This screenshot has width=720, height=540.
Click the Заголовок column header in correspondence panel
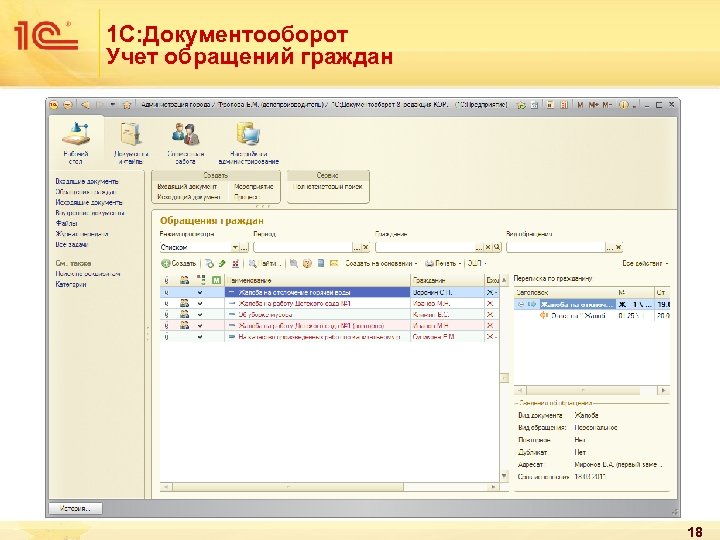click(565, 292)
